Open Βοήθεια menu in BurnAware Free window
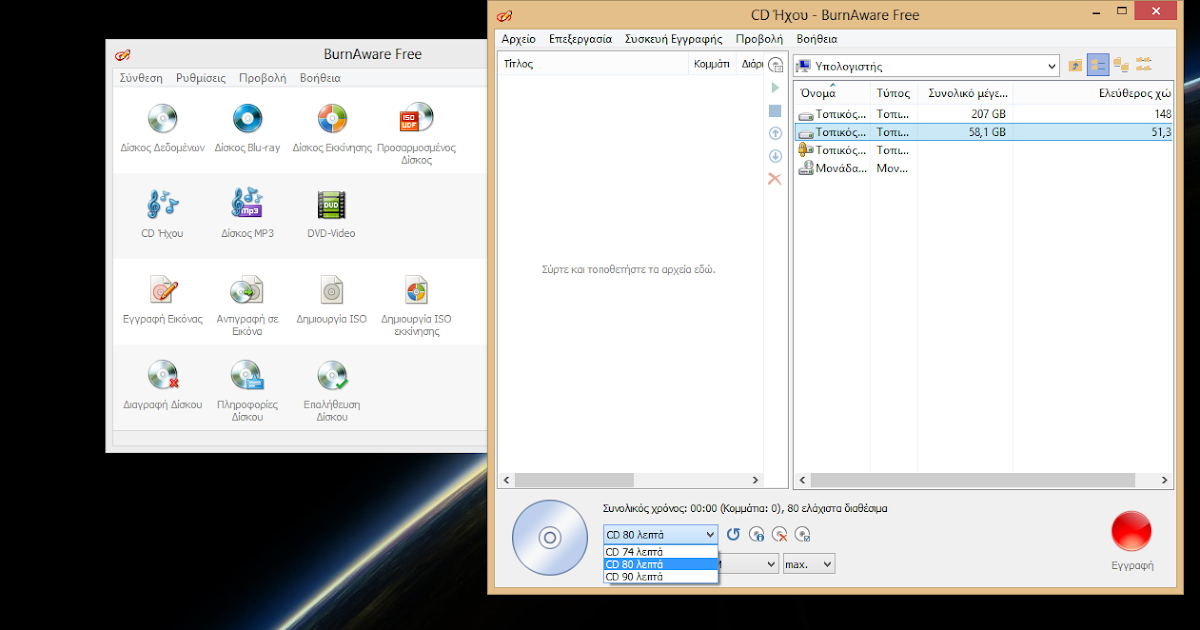The width and height of the screenshot is (1200, 630). point(320,77)
